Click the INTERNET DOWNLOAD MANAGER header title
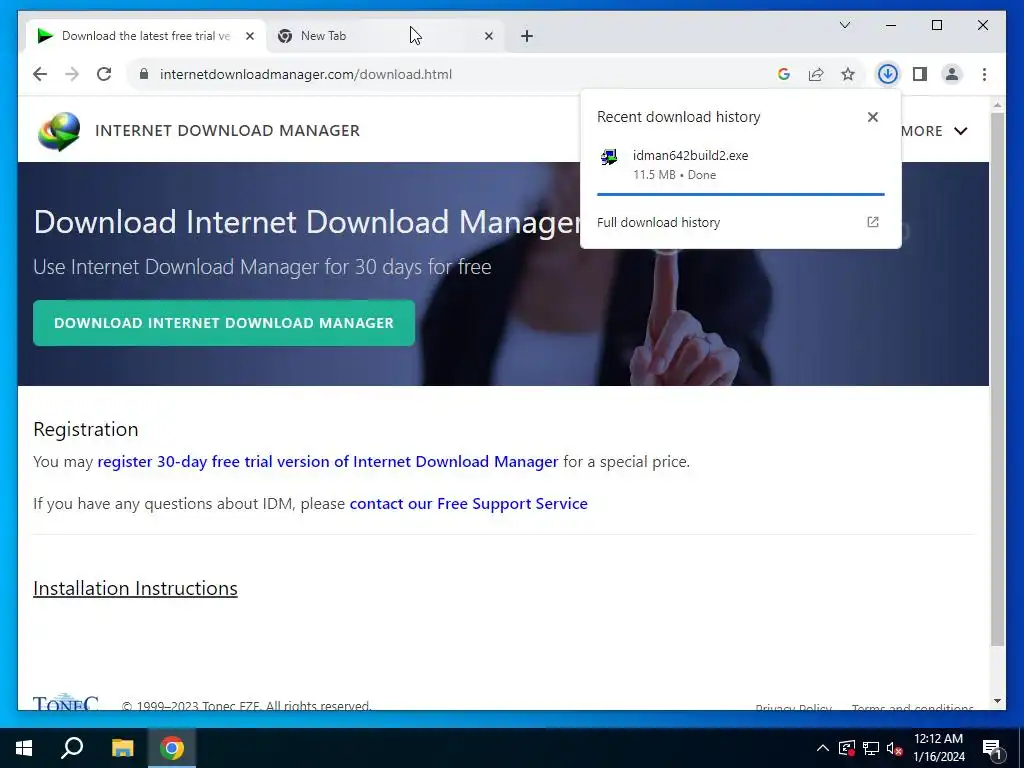The image size is (1024, 768). click(227, 131)
